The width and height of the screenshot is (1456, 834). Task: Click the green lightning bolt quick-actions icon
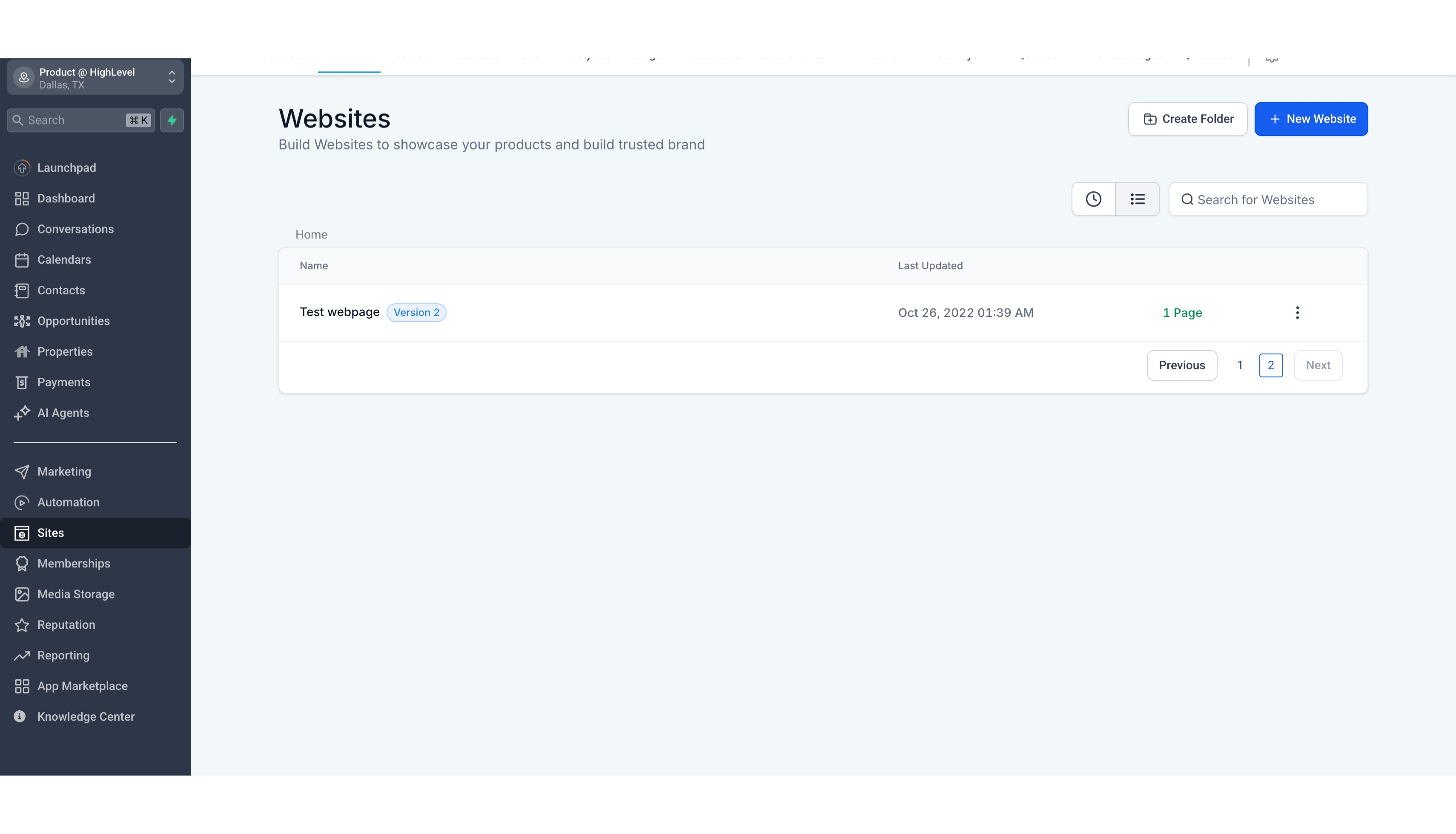[172, 120]
